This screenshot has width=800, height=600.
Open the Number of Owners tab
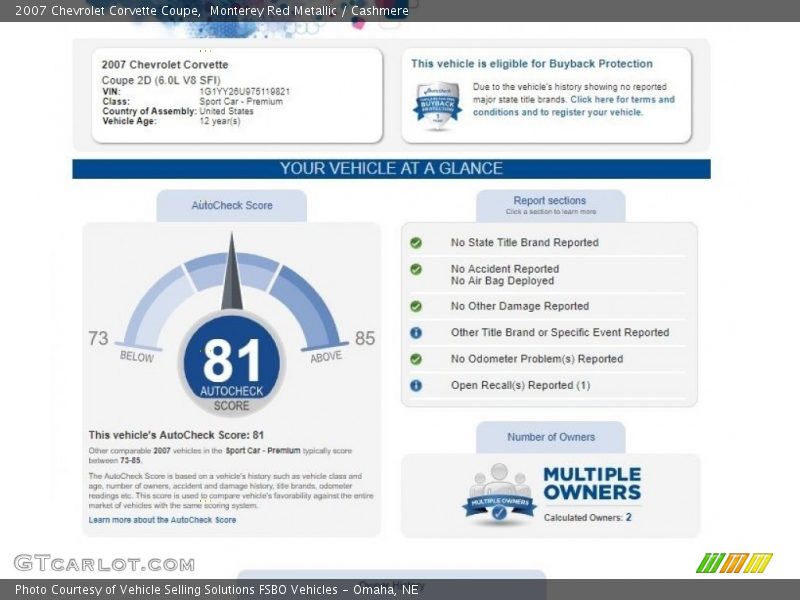point(550,437)
